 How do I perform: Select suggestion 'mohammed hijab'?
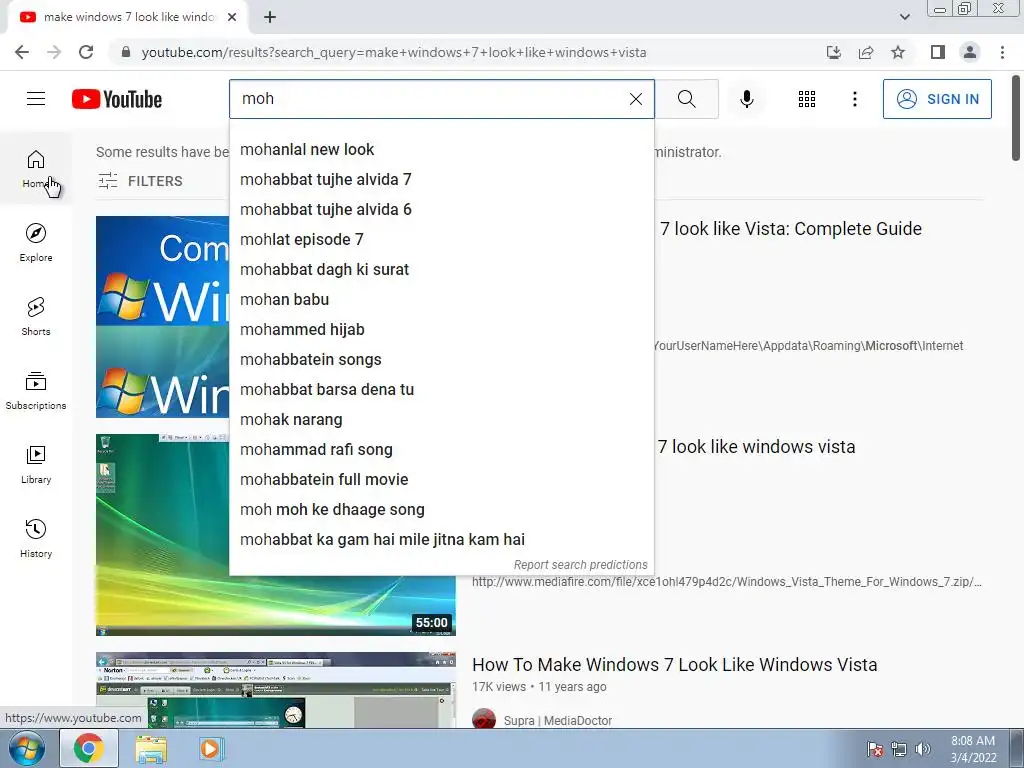point(441,330)
